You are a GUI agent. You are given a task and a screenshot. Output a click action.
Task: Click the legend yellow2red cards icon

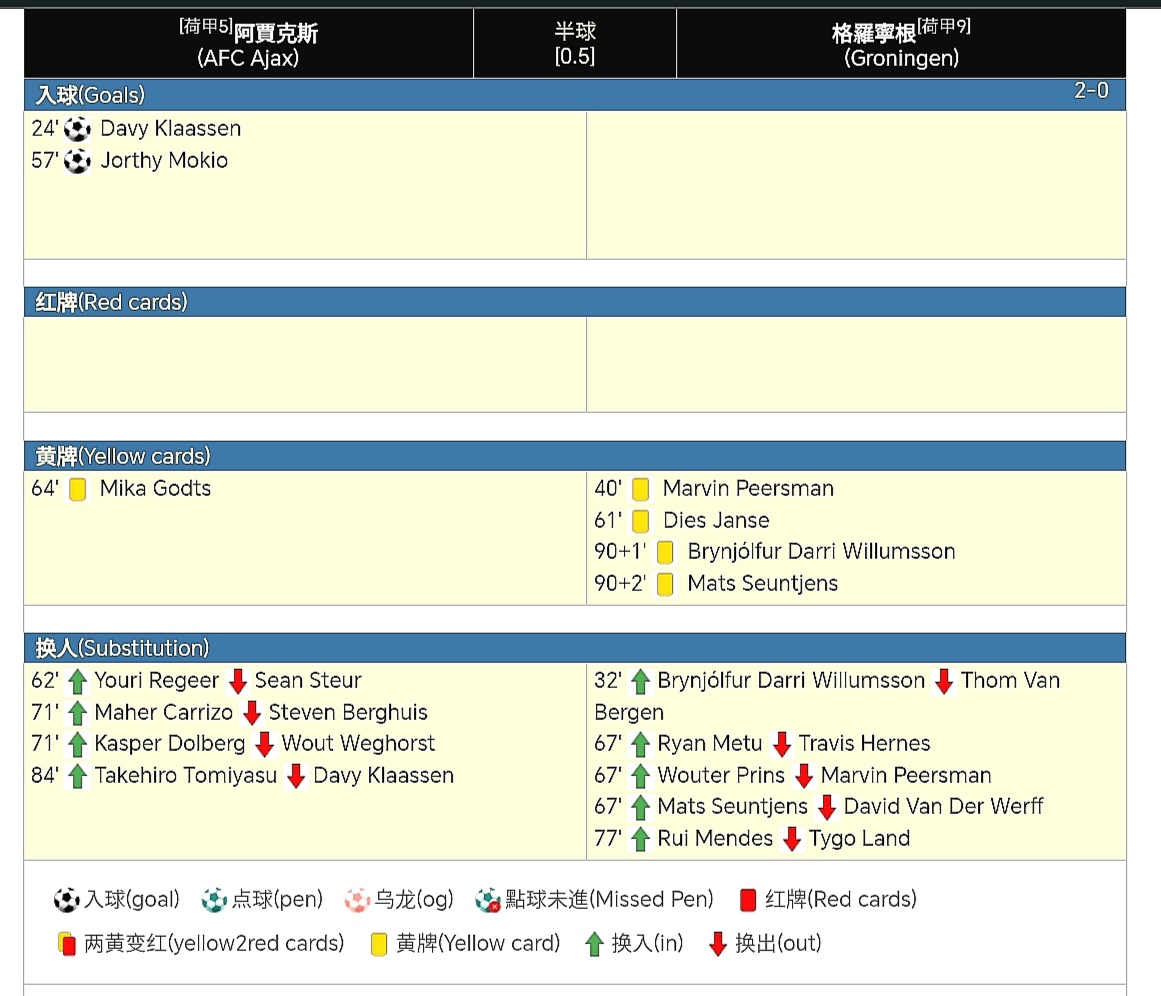pos(67,944)
